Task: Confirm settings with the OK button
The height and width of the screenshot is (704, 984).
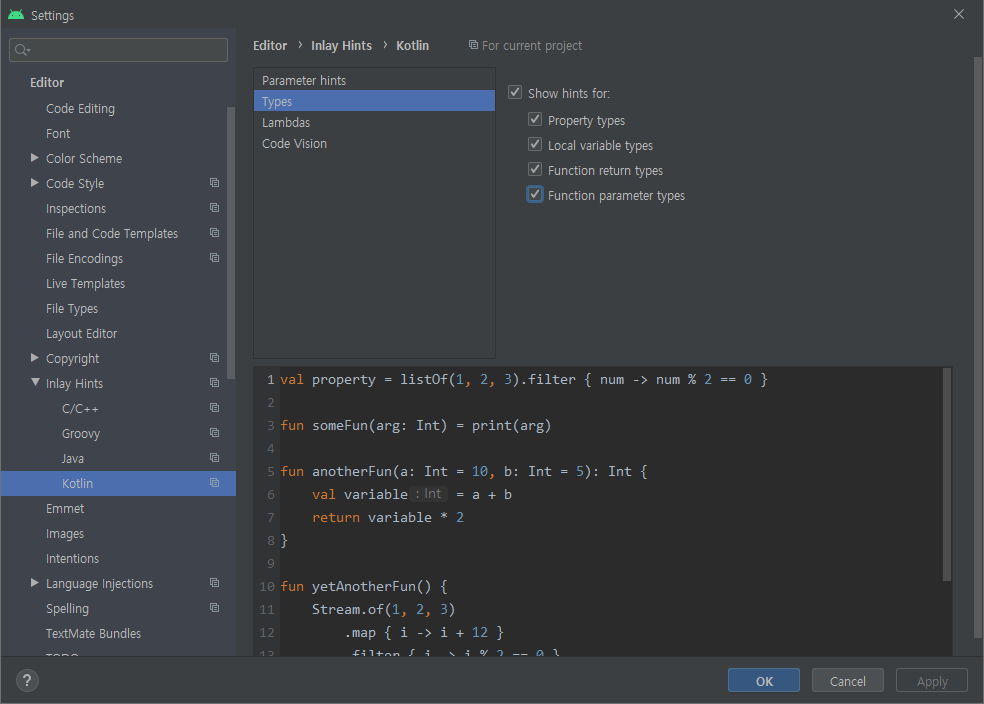Action: point(764,680)
